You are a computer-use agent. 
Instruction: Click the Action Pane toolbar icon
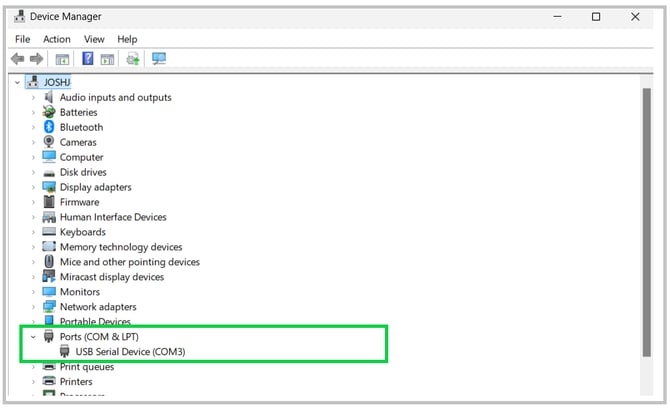click(107, 59)
